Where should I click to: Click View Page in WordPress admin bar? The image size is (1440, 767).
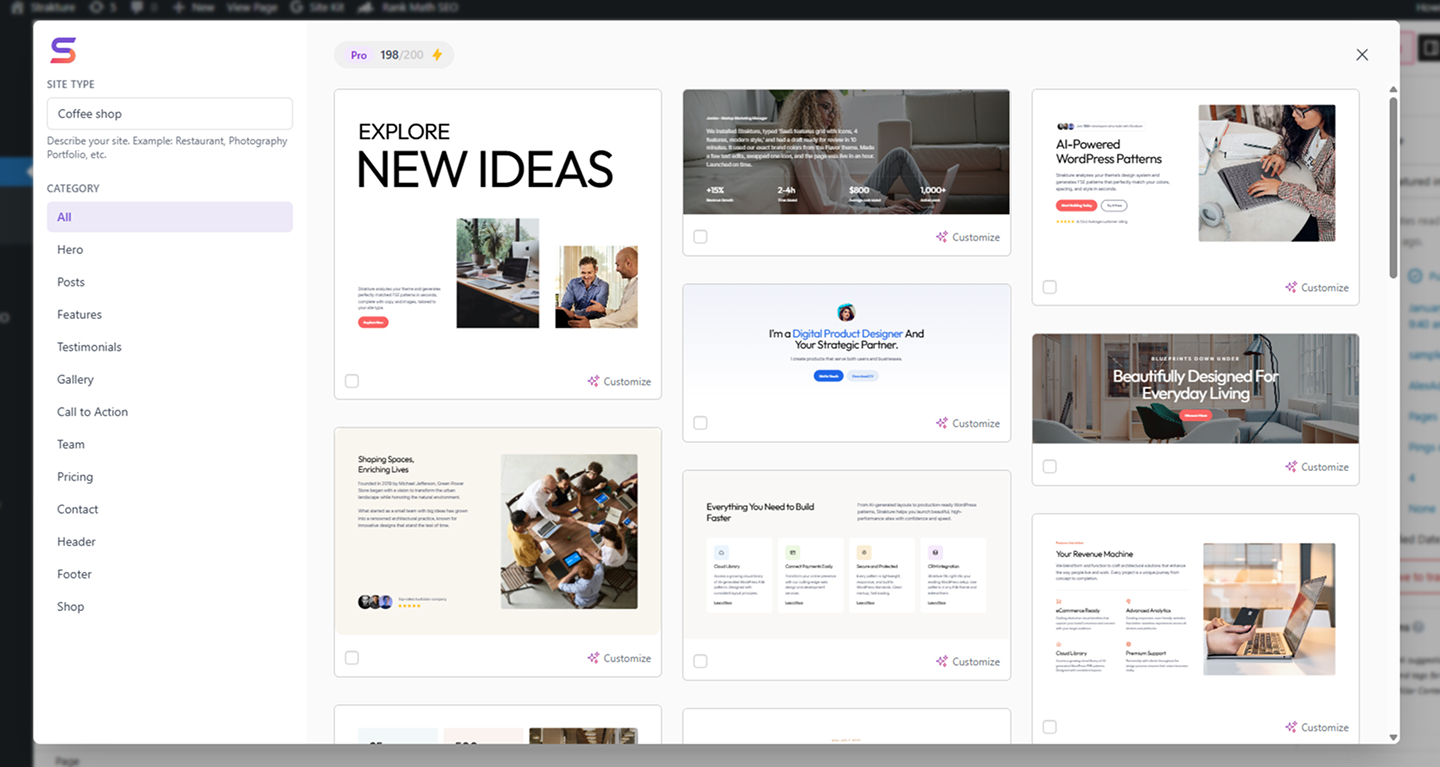pyautogui.click(x=253, y=7)
